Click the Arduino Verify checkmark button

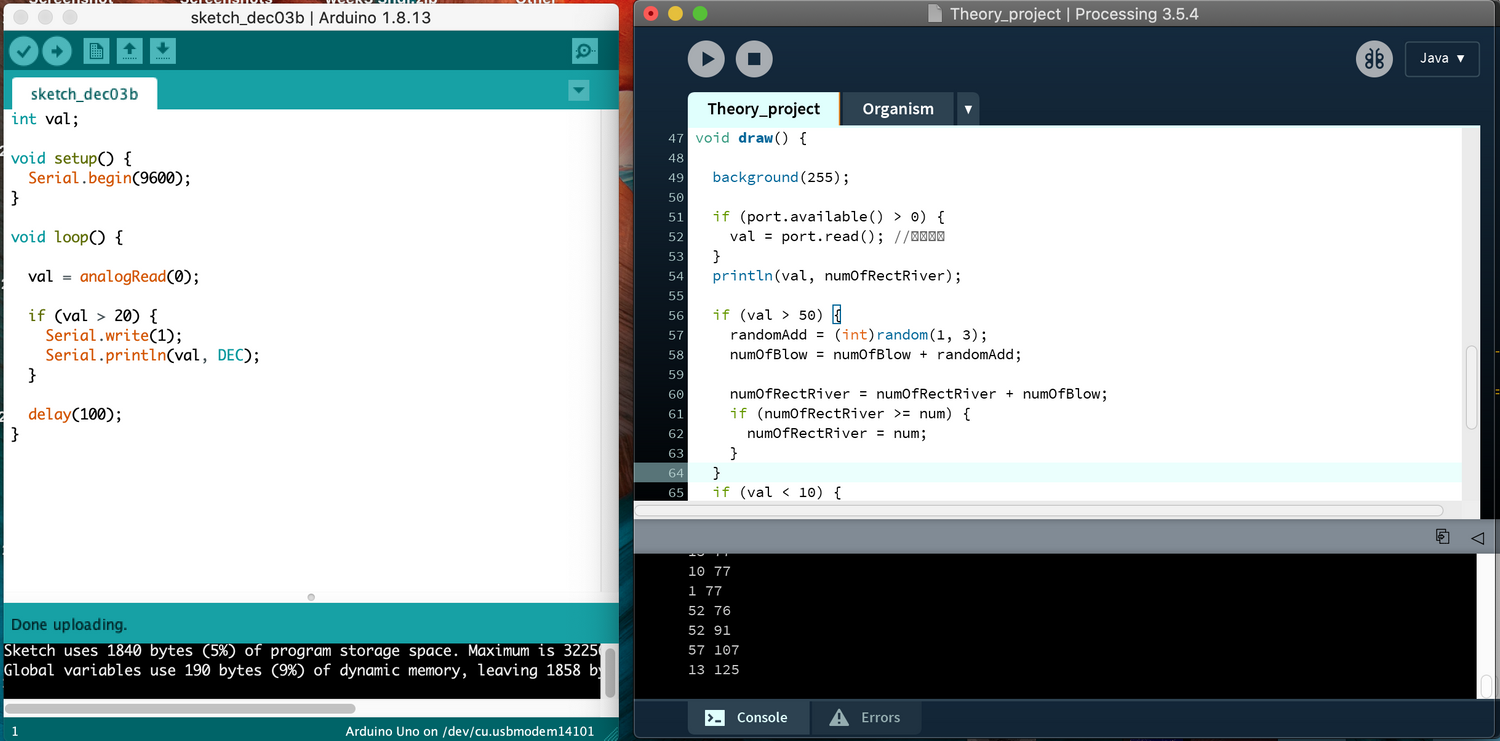pos(24,51)
